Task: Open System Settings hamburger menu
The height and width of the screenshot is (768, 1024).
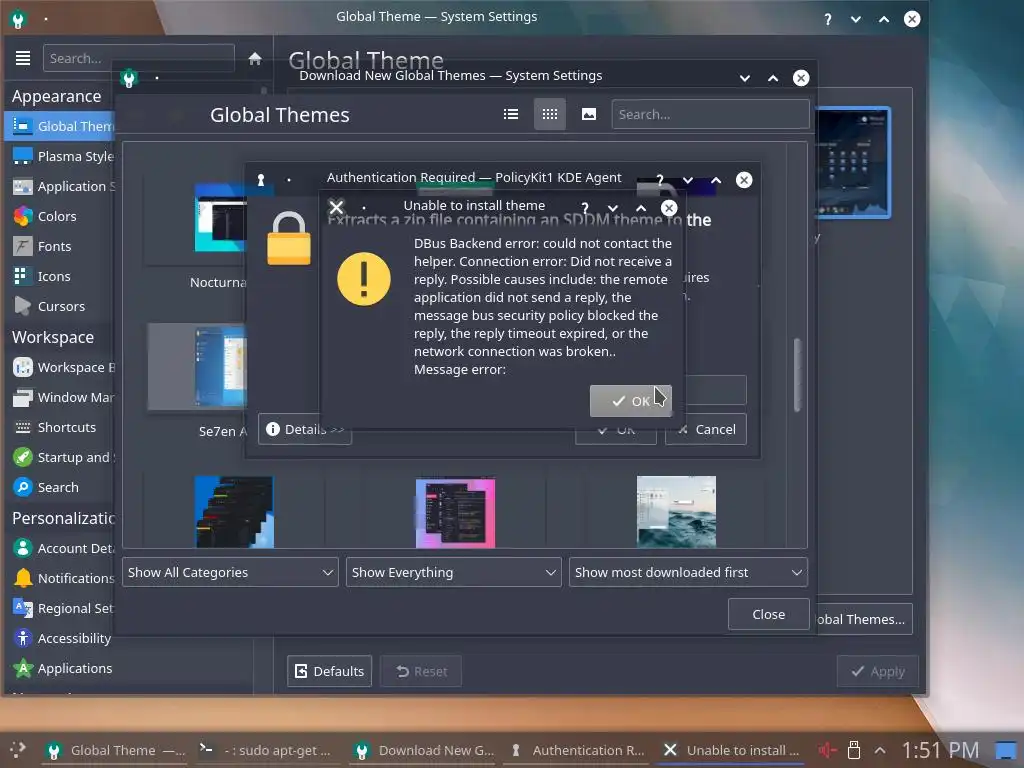Action: click(23, 58)
